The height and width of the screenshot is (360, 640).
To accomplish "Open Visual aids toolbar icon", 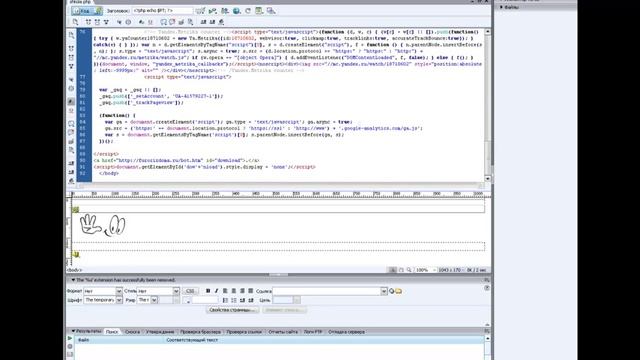I will pyautogui.click(x=271, y=11).
